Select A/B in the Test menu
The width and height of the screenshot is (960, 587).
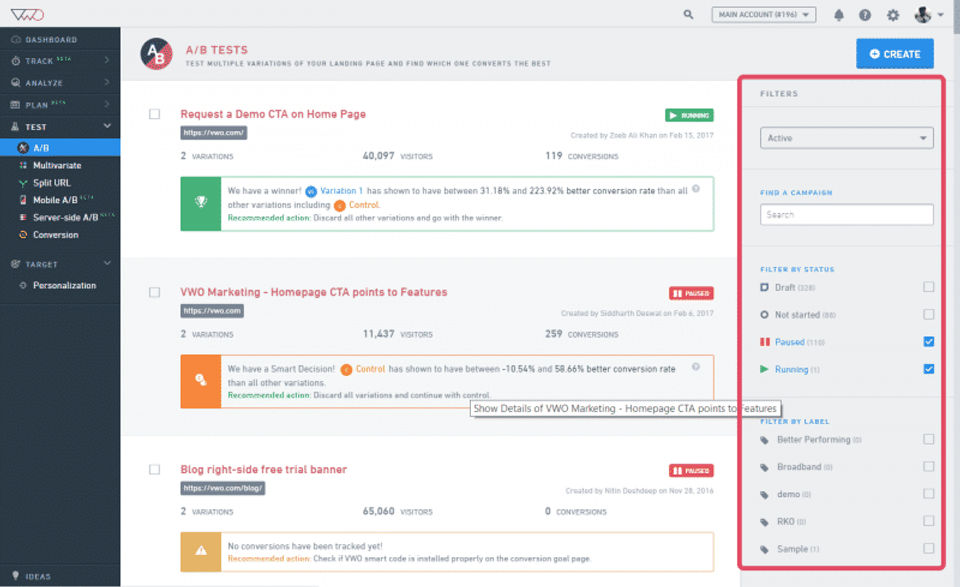tap(60, 148)
